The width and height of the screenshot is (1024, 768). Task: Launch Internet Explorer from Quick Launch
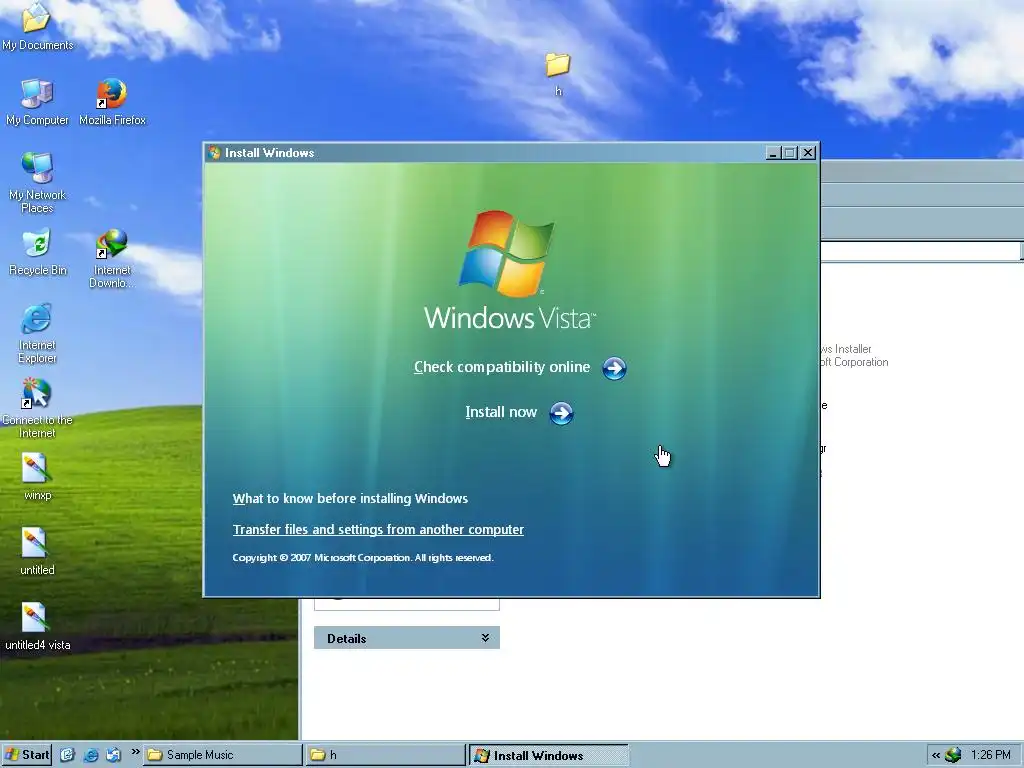tap(91, 755)
